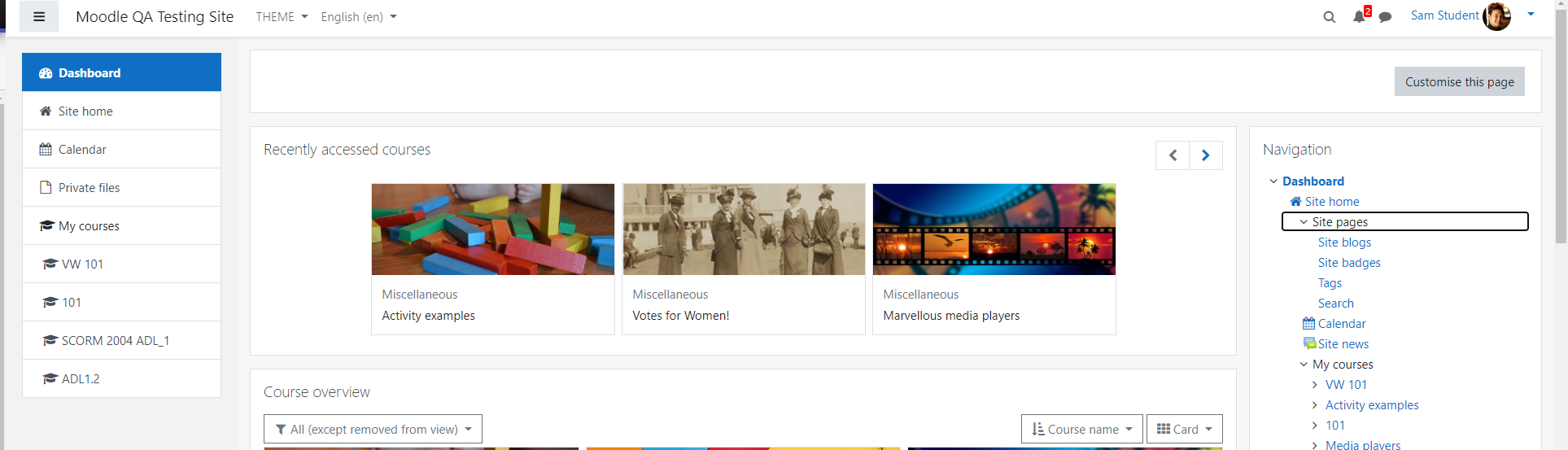Screen dimensions: 1568x450
Task: Collapse My courses in Navigation tree
Action: pos(1304,365)
